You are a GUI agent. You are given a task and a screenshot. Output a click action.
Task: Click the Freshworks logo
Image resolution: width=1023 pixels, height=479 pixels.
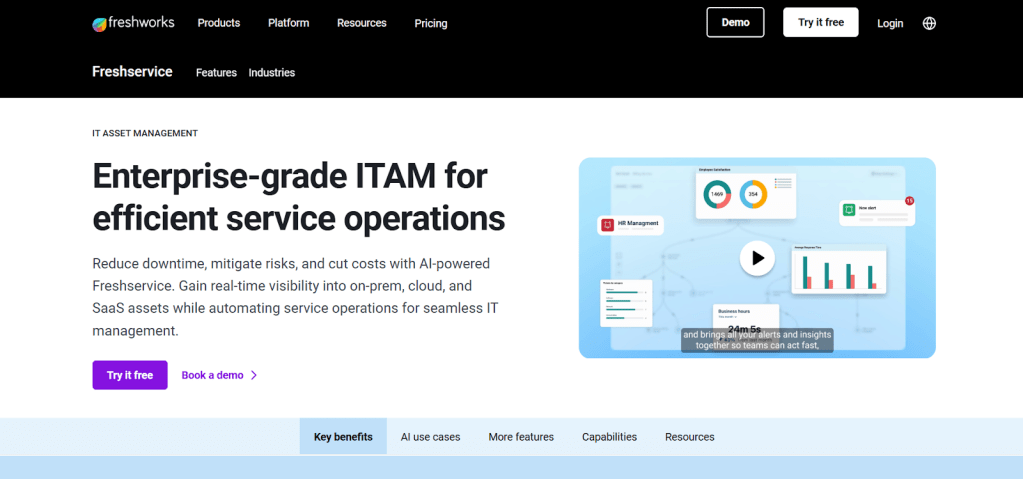coord(133,23)
